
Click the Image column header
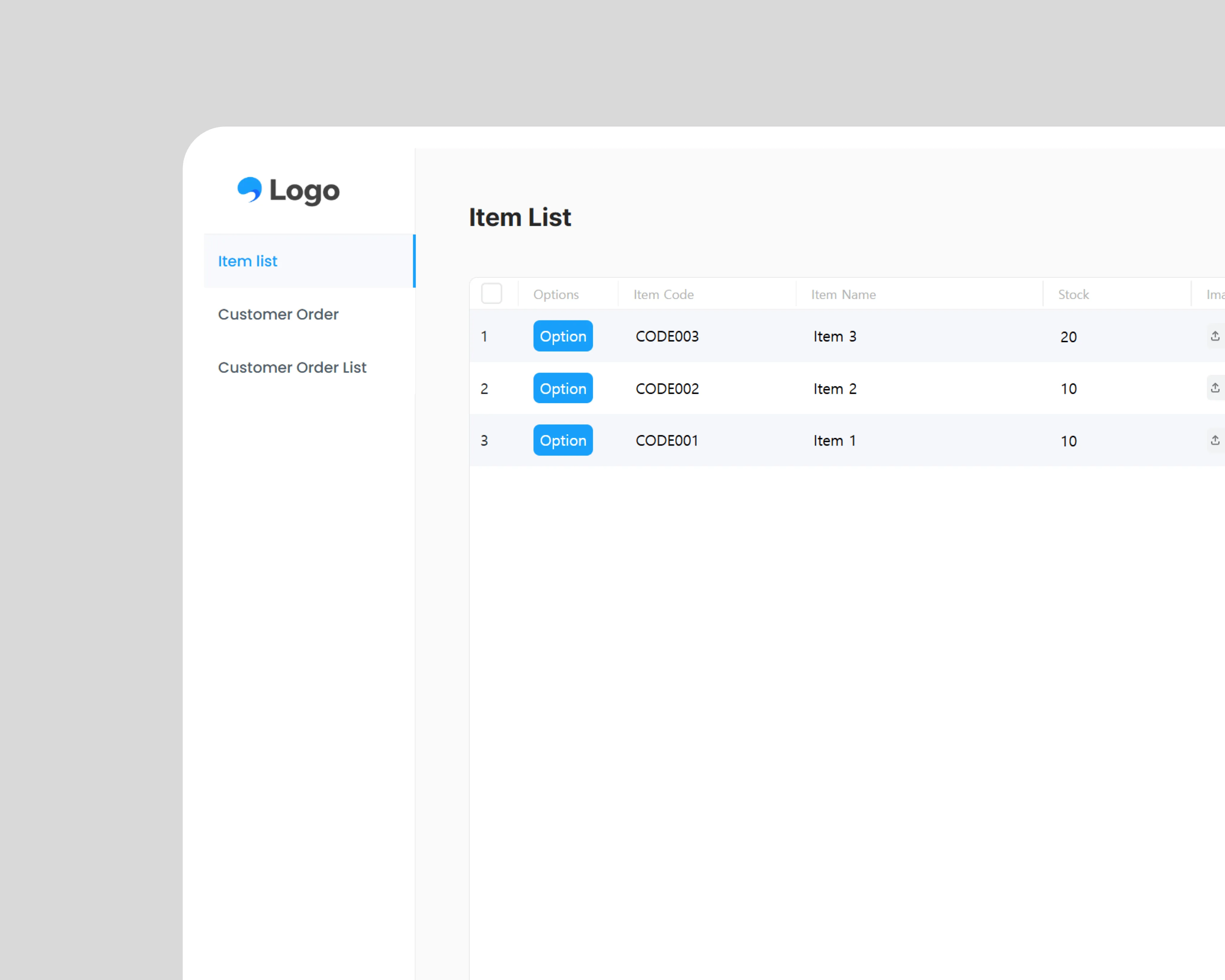tap(1216, 294)
